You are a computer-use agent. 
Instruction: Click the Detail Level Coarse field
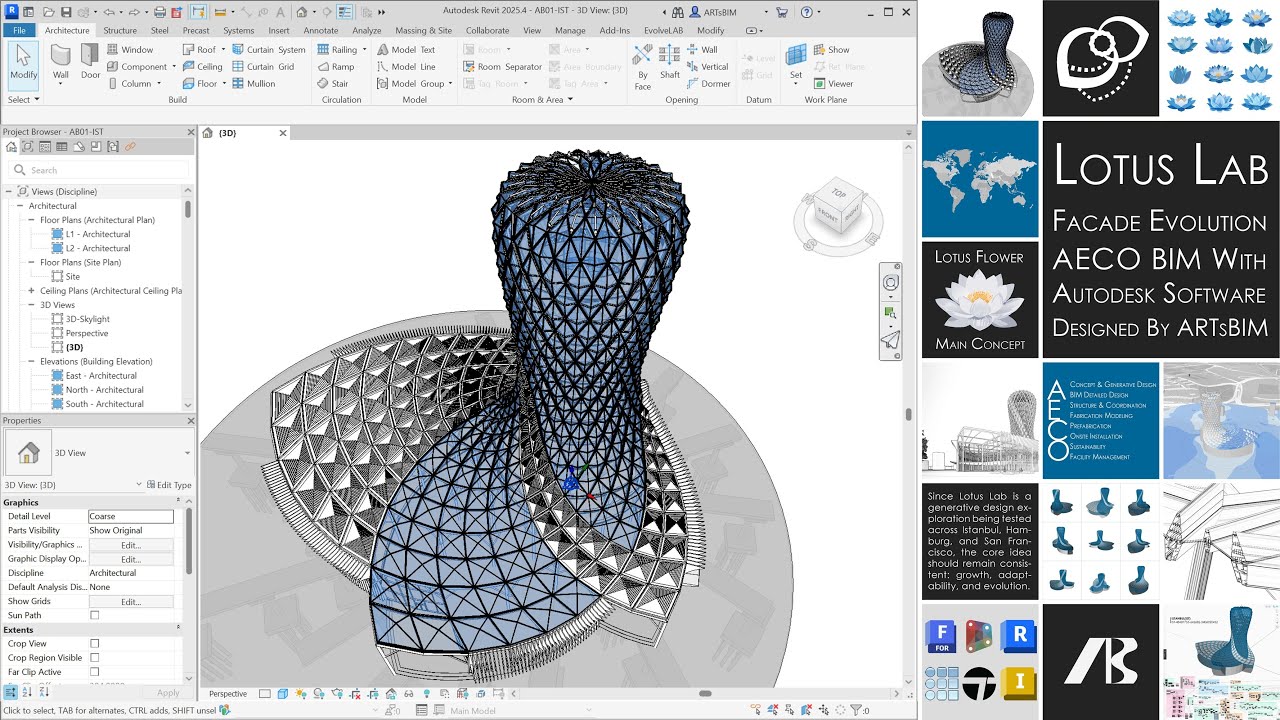(x=131, y=516)
